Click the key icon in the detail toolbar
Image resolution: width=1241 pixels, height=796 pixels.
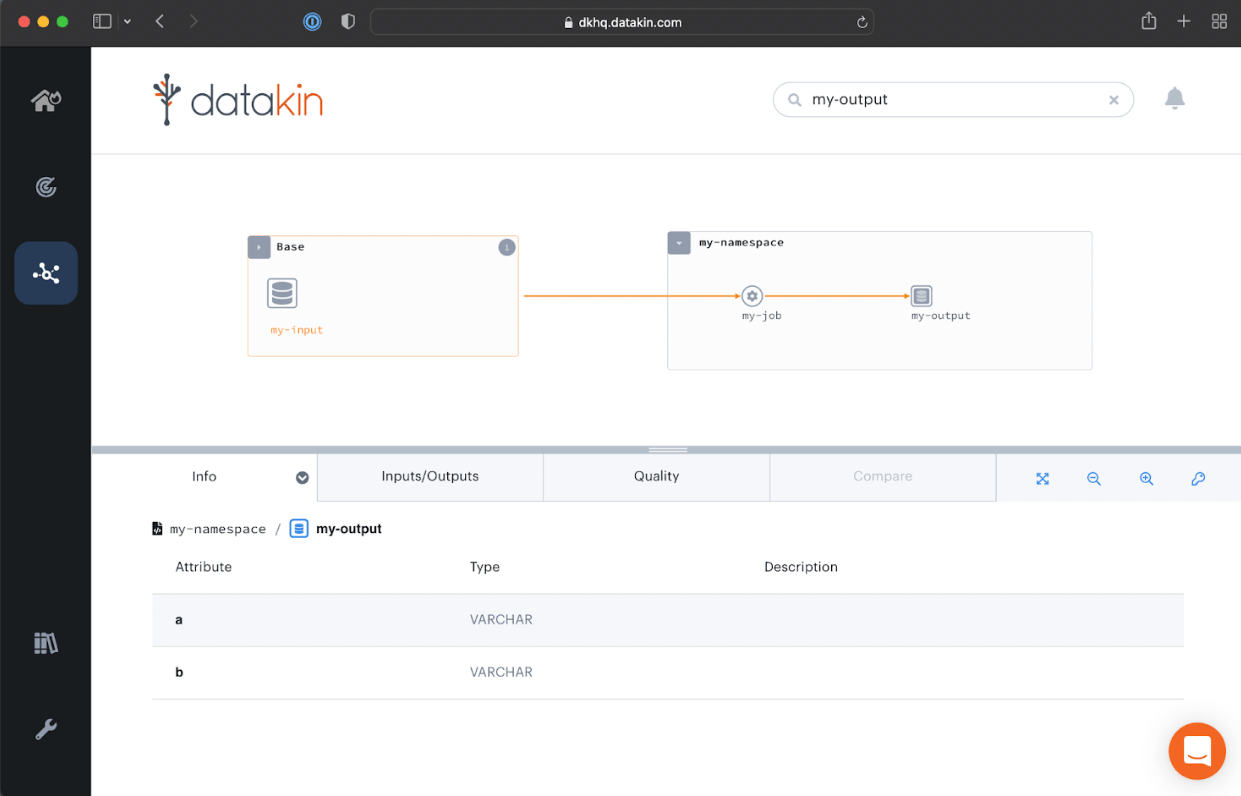tap(1198, 478)
